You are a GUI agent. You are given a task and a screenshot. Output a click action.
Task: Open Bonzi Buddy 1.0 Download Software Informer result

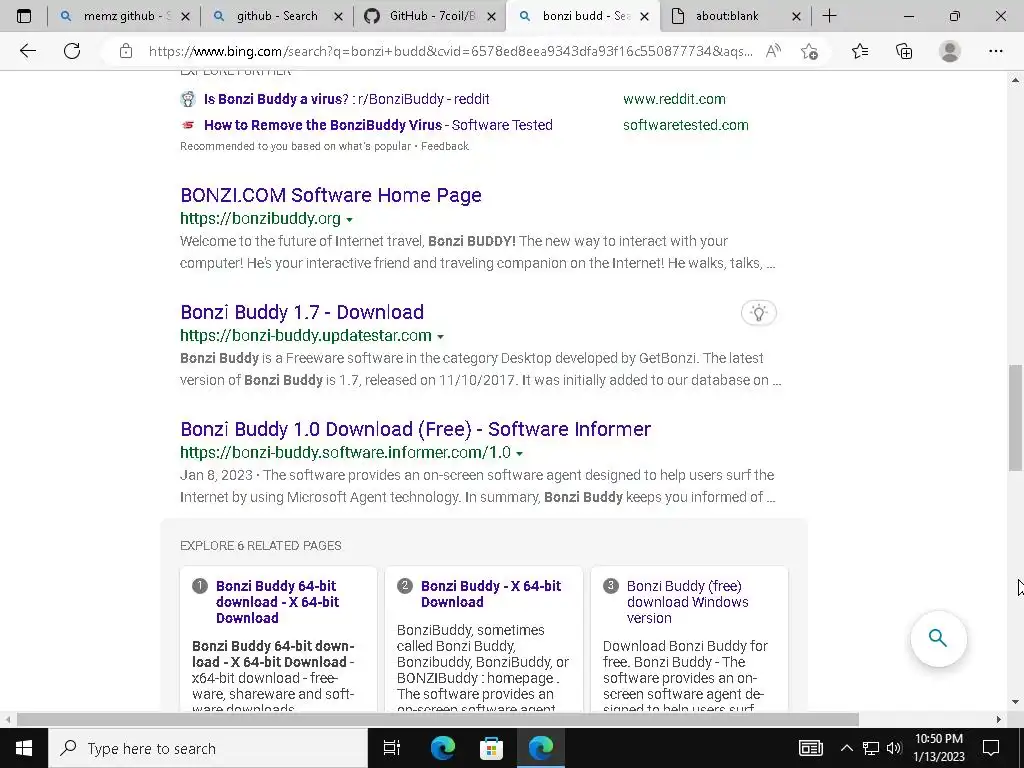tap(415, 428)
